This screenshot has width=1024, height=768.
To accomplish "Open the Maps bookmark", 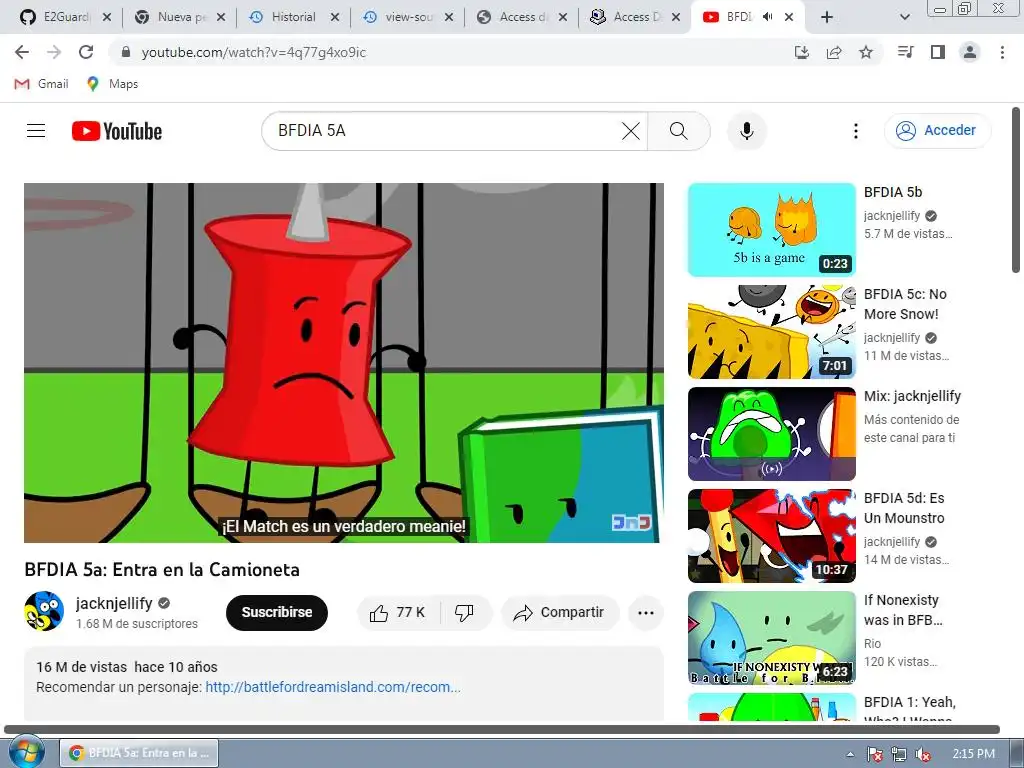I will 112,84.
